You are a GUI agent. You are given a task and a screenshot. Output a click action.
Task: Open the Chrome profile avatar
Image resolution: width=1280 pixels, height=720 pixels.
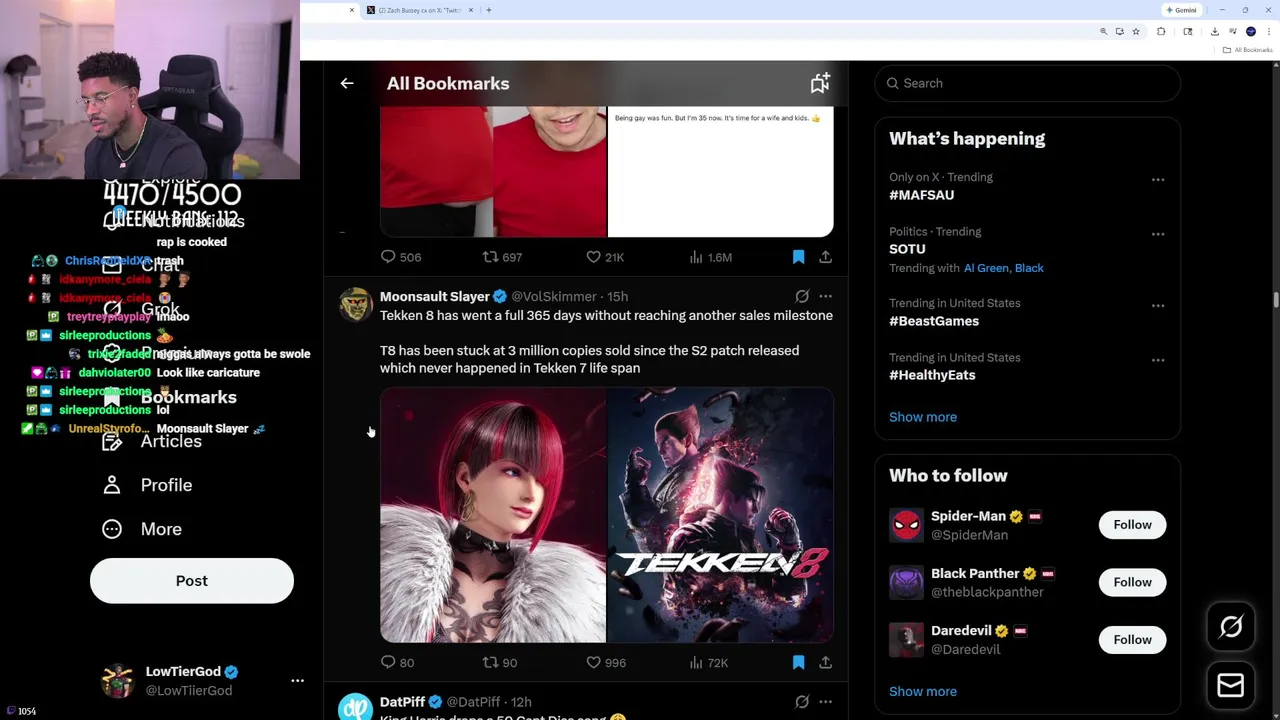(1251, 31)
